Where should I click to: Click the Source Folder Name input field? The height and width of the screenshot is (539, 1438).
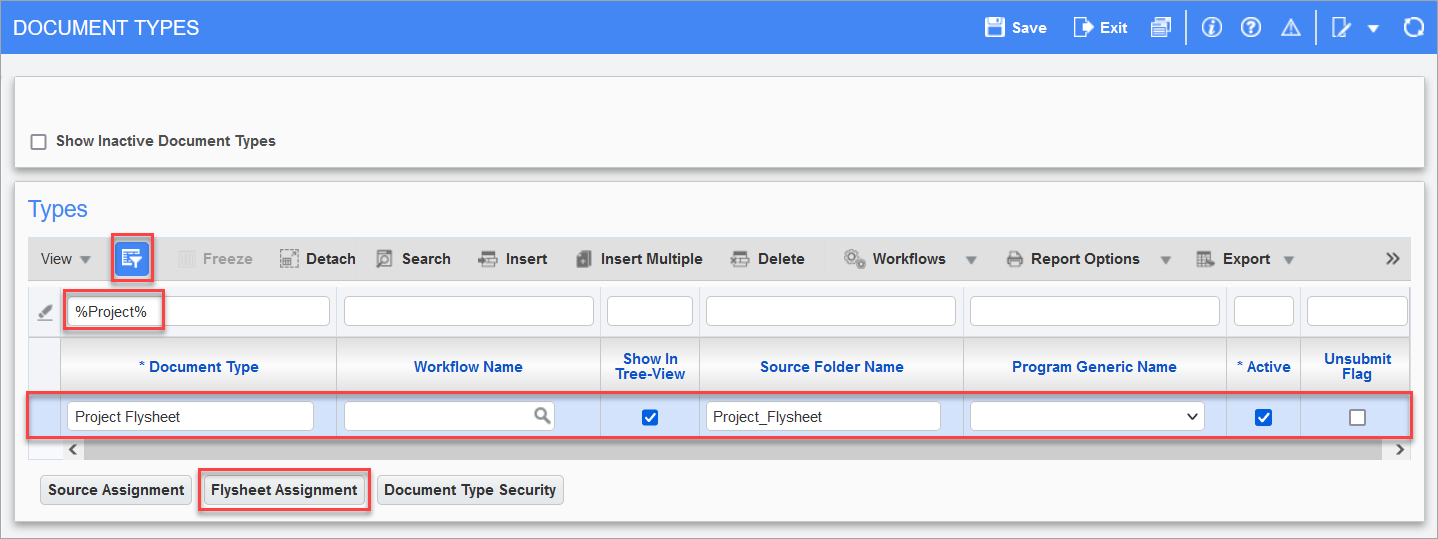[822, 416]
